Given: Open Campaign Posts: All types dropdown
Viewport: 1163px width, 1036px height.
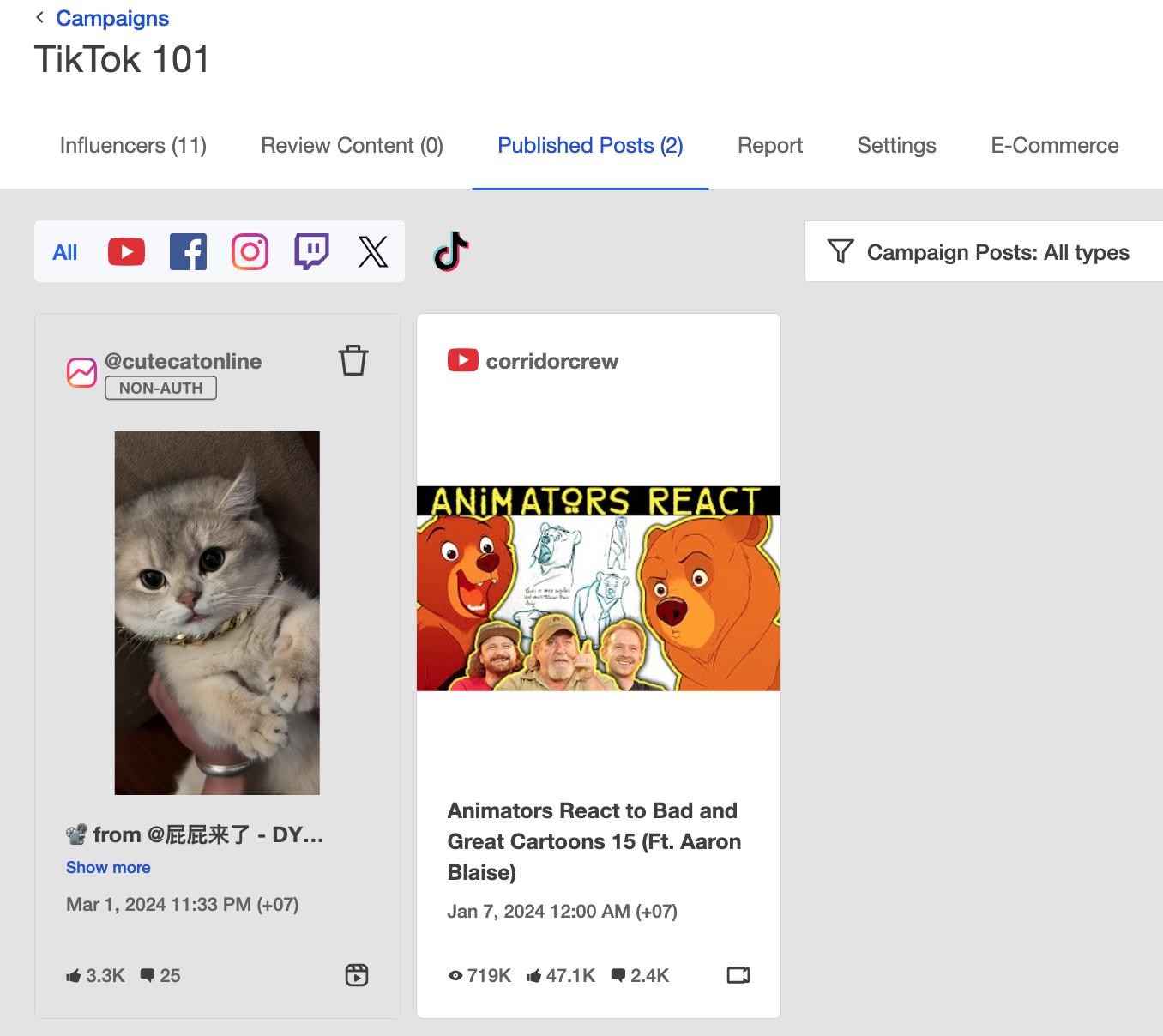Looking at the screenshot, I should point(984,251).
